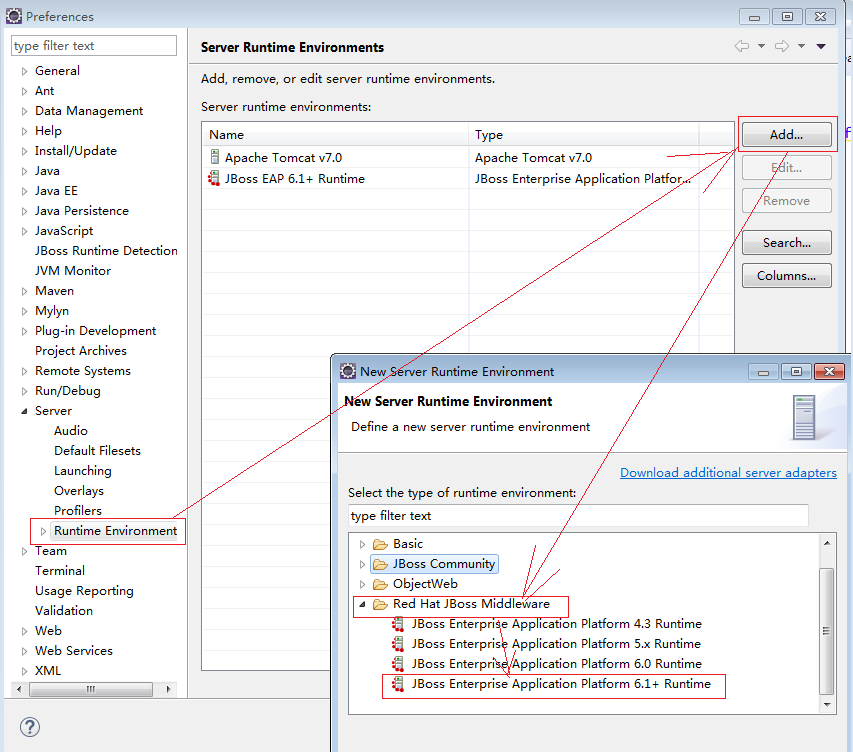Collapse the Server tree node
This screenshot has width=853, height=752.
point(24,411)
